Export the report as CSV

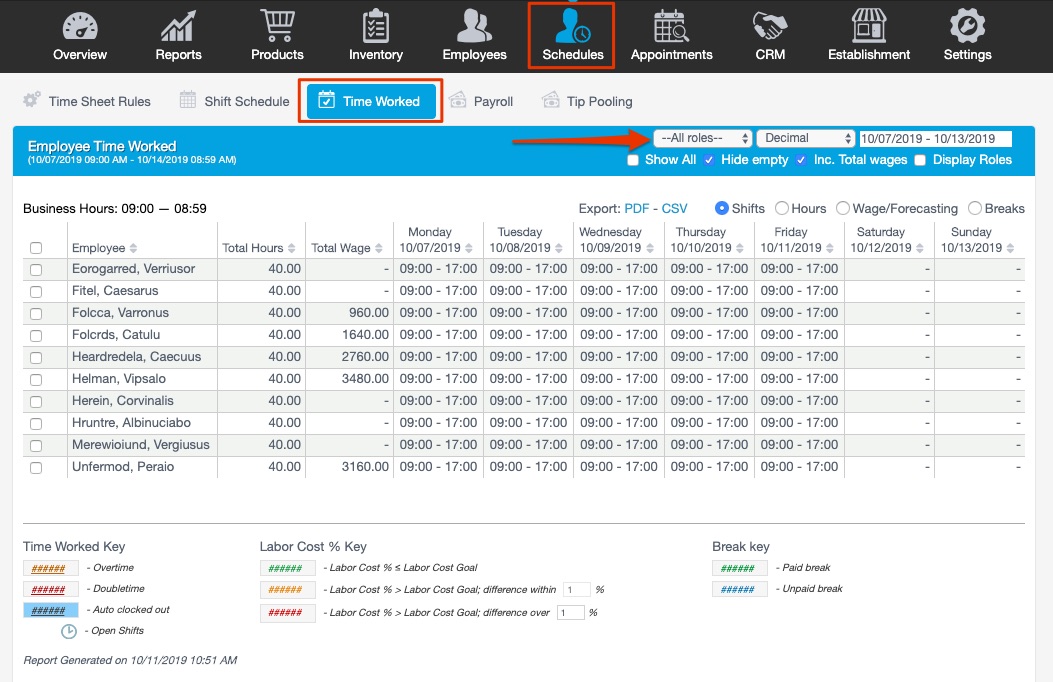[x=675, y=209]
